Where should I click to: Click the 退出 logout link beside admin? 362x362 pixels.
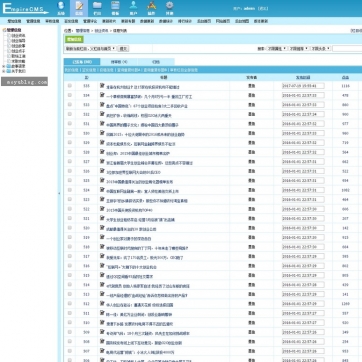coord(263,9)
